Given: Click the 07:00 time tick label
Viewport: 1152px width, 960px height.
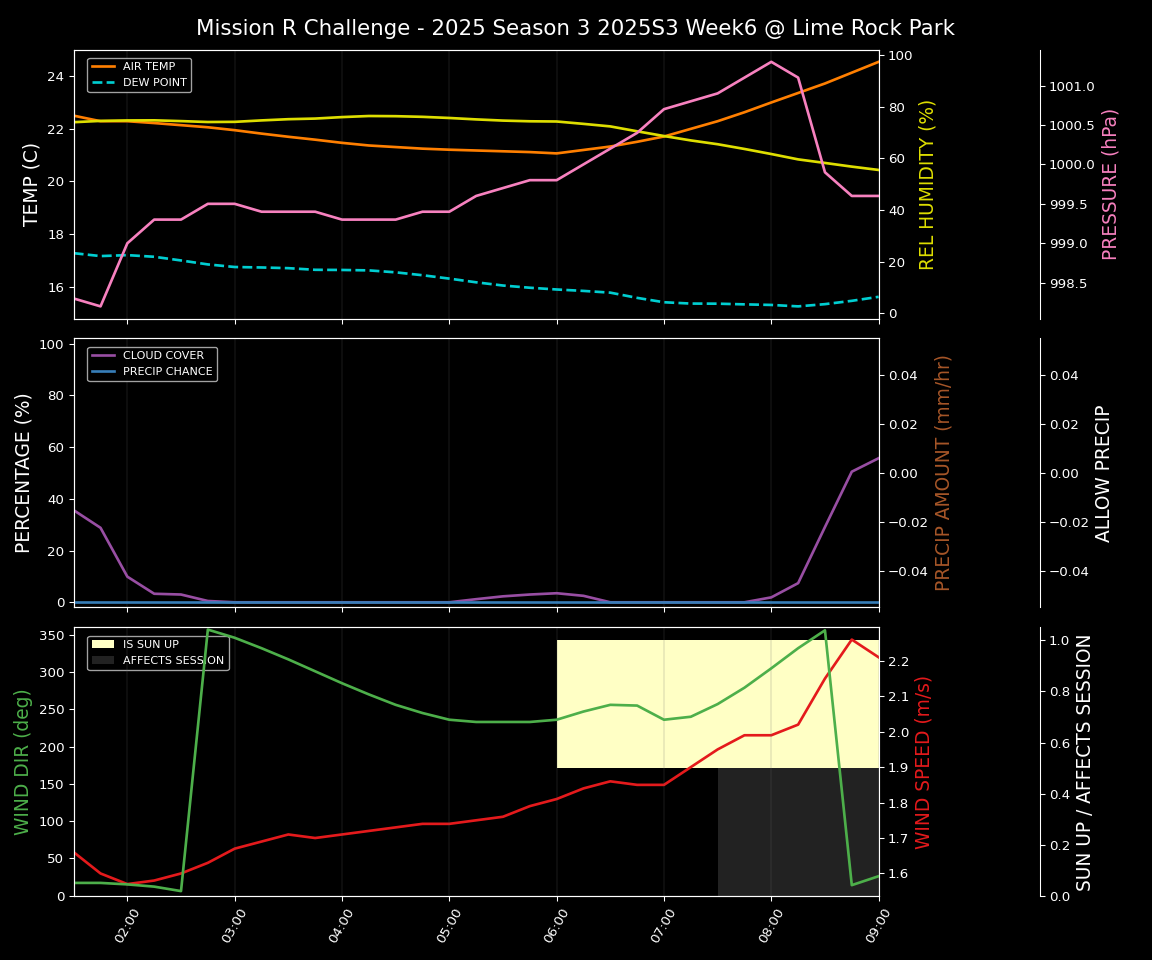Looking at the screenshot, I should coord(663,924).
